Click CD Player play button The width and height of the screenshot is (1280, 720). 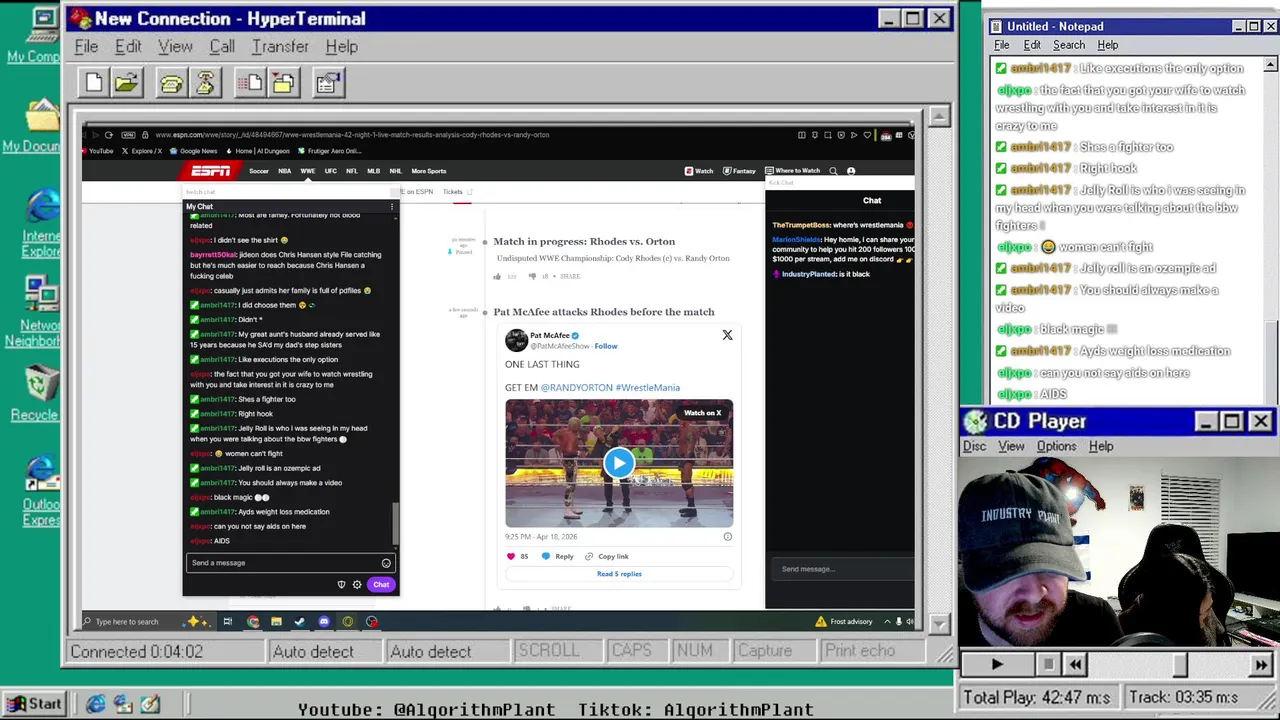coord(997,664)
